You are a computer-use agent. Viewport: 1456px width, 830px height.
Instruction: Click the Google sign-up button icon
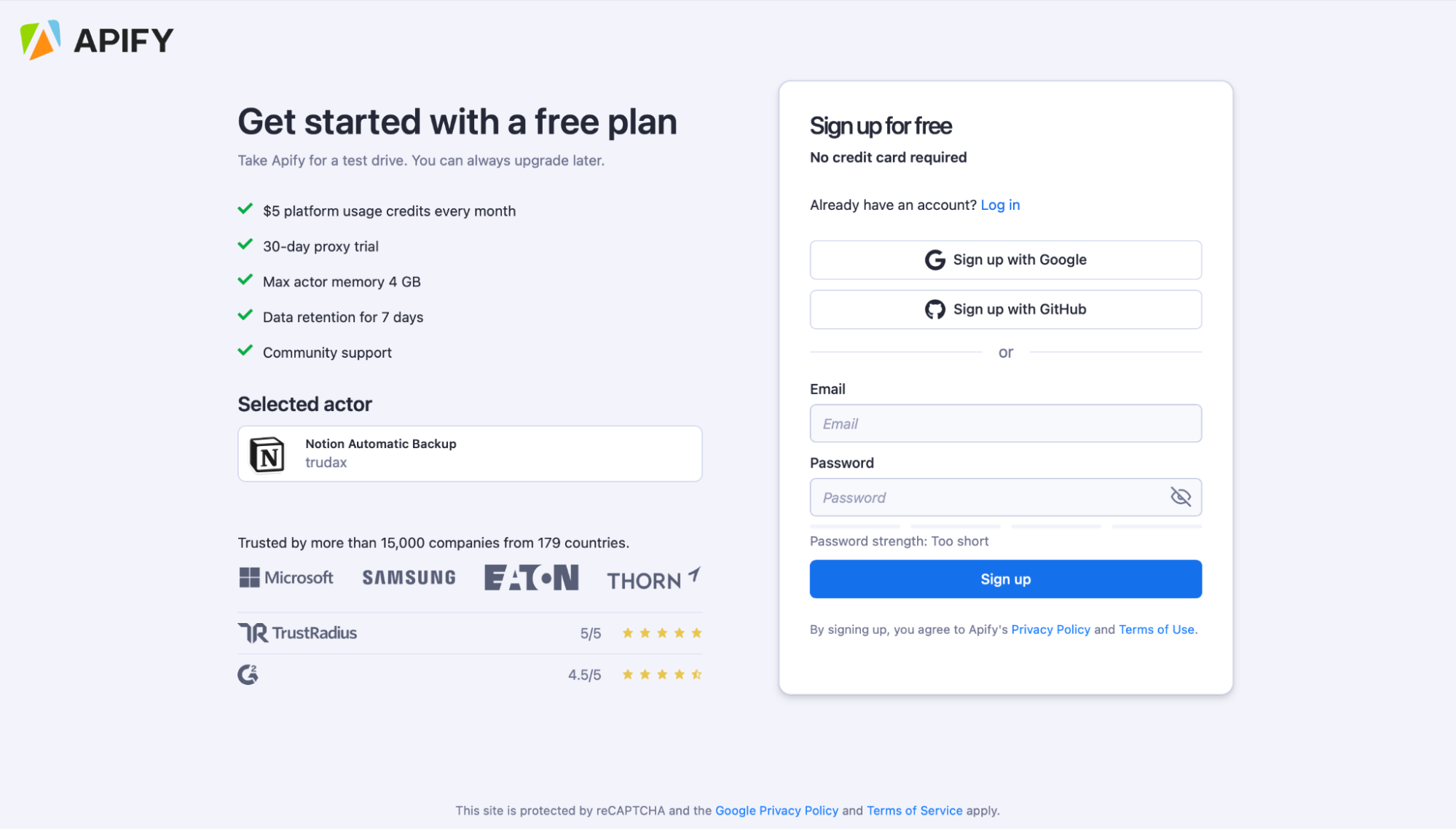tap(935, 259)
